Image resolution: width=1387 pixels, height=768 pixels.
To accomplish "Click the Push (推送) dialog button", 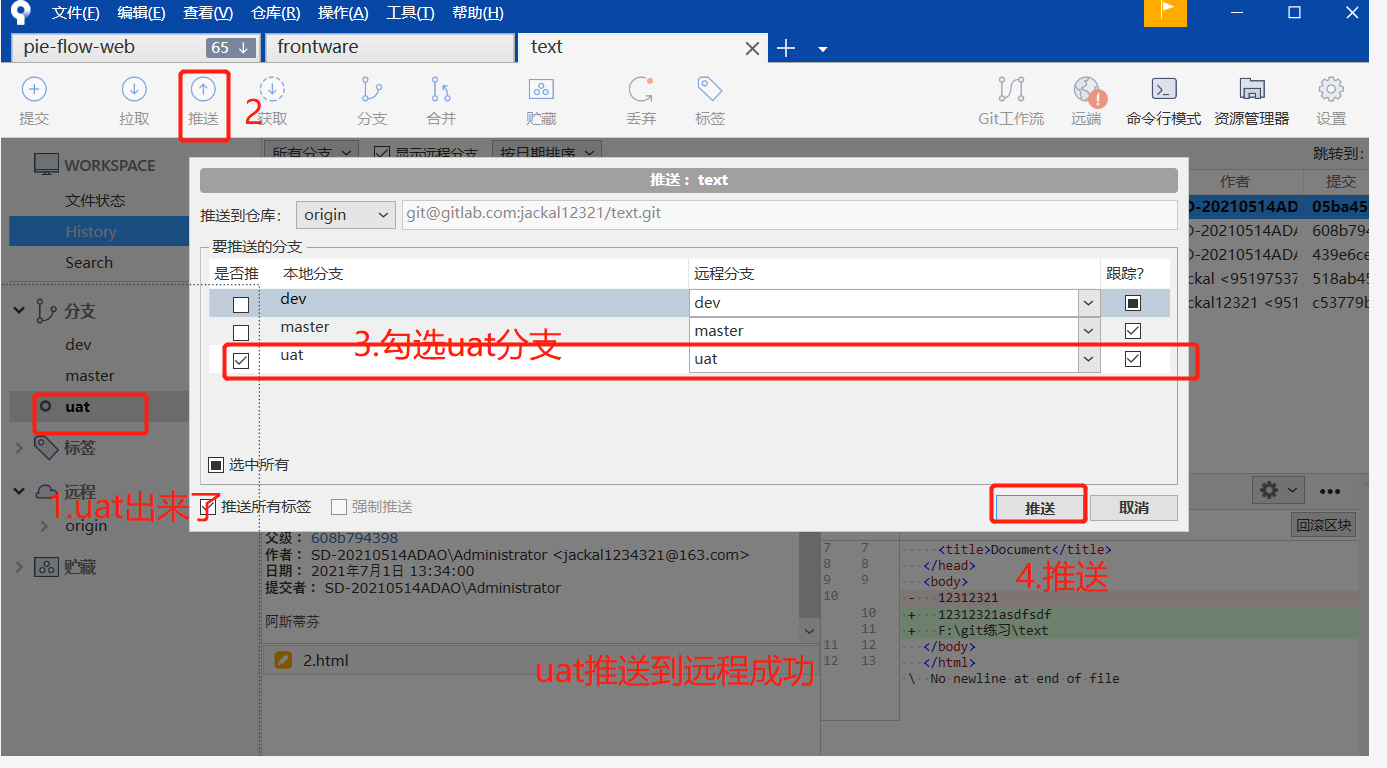I will tap(1039, 508).
